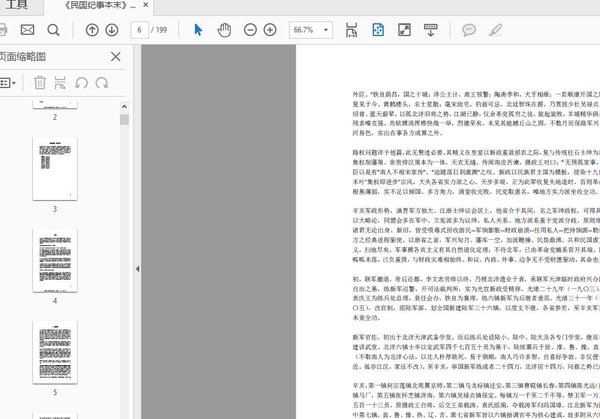The height and width of the screenshot is (419, 600).
Task: Go to previous page arrow
Action: (x=92, y=30)
